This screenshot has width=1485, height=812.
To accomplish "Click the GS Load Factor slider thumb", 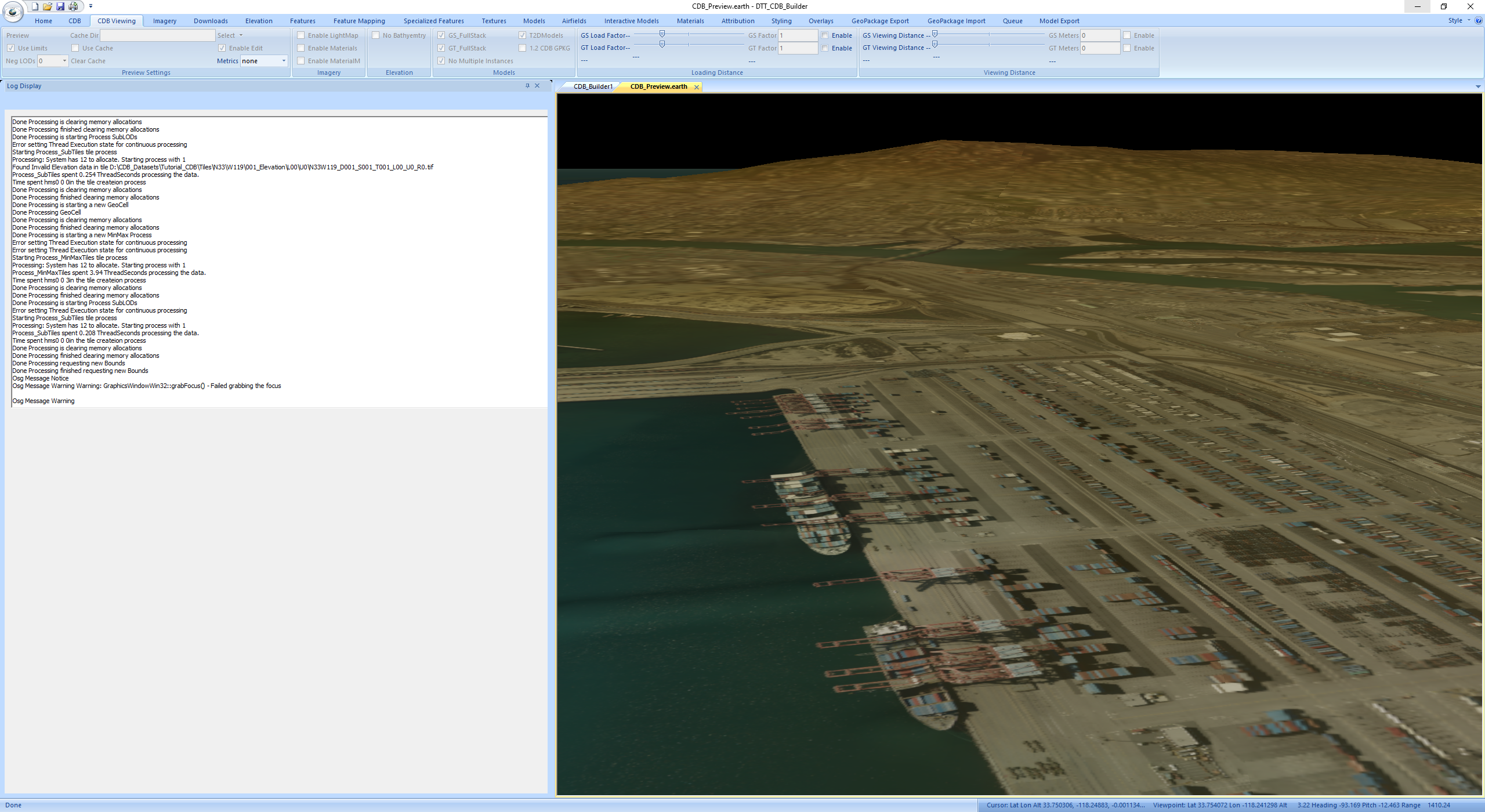I will pyautogui.click(x=662, y=34).
